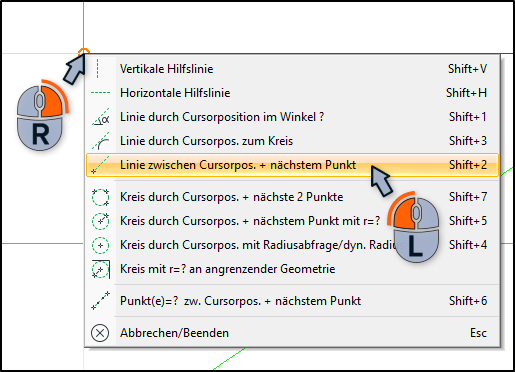The image size is (515, 372).
Task: Click the line tangent to circle icon
Action: tap(101, 141)
